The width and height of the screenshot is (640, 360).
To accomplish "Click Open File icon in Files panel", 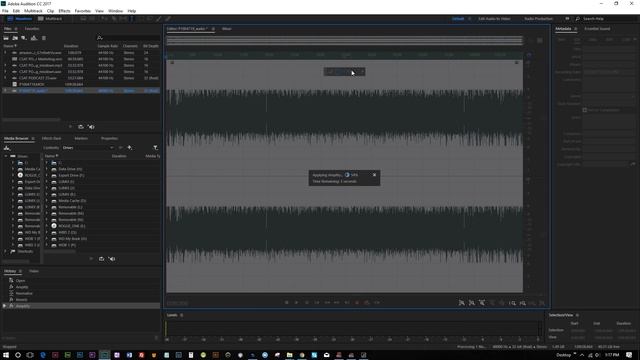I will (x=6, y=38).
